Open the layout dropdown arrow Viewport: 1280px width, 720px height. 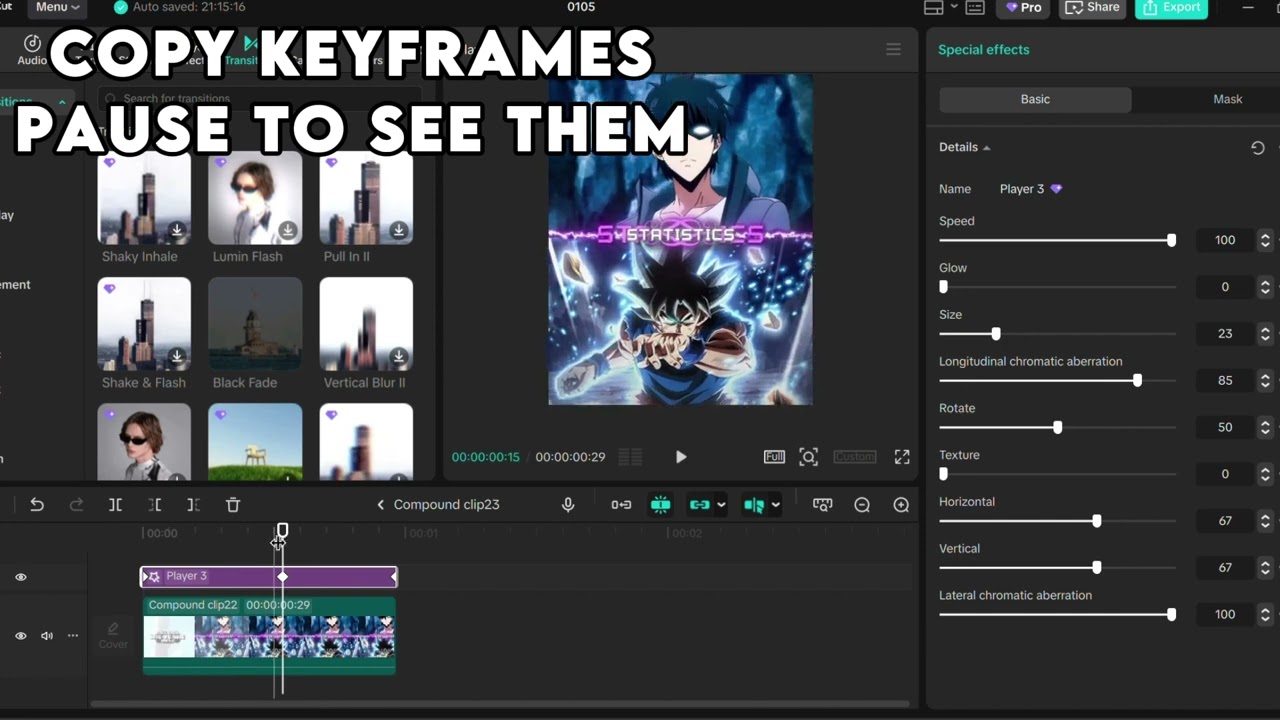(954, 7)
